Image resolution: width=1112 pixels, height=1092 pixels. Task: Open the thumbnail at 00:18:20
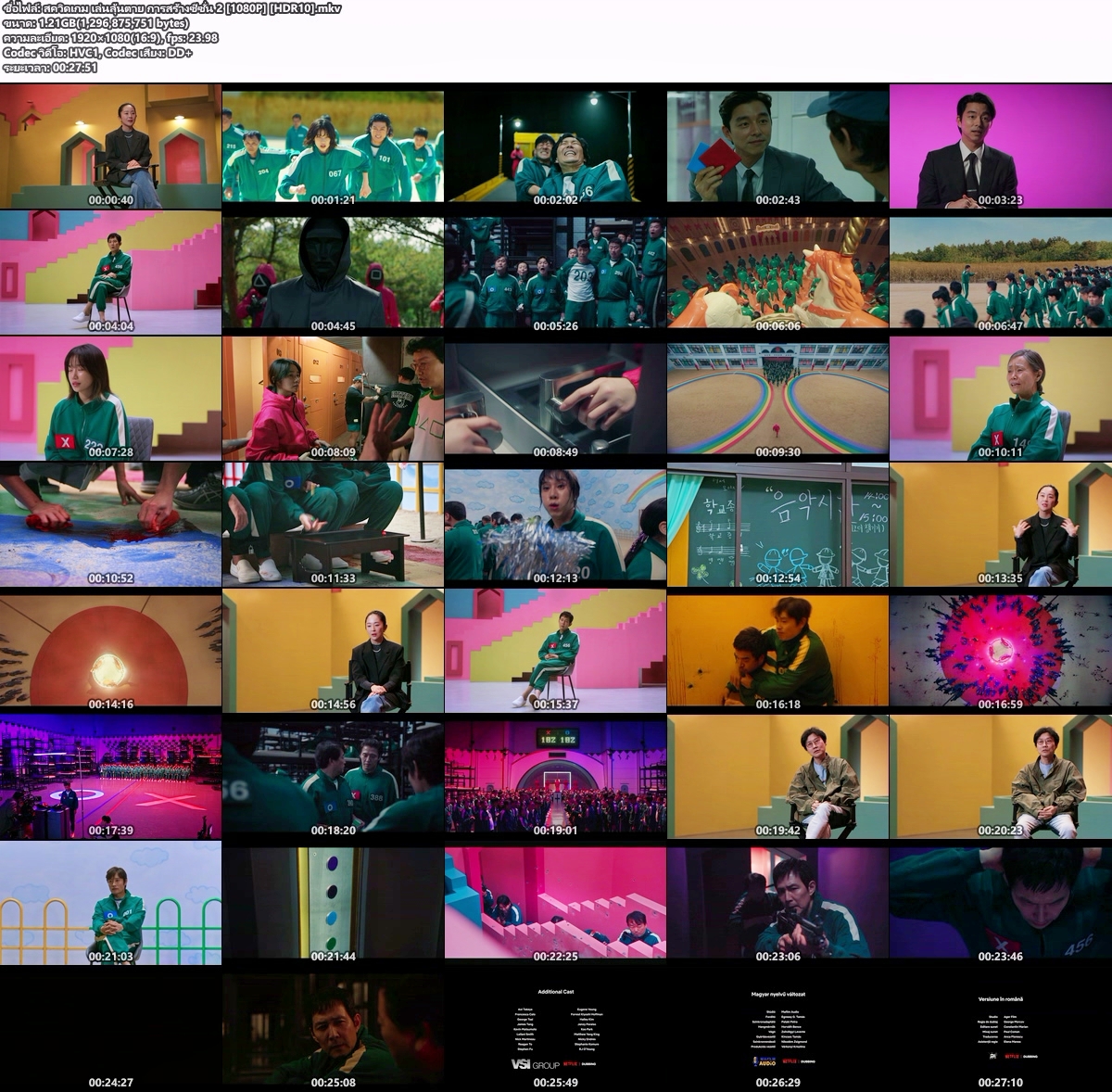coord(333,777)
